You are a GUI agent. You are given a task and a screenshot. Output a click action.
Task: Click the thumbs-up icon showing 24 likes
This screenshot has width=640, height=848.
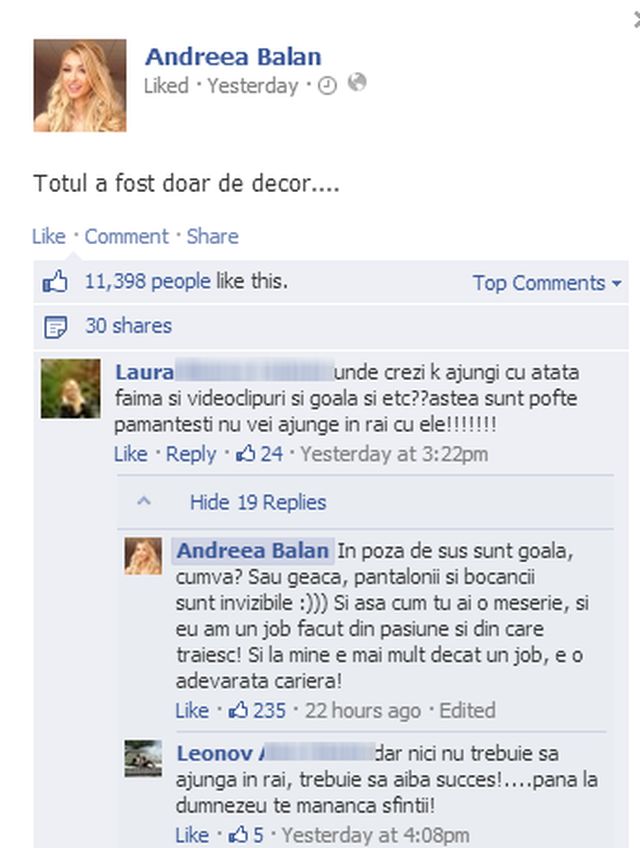pos(245,453)
